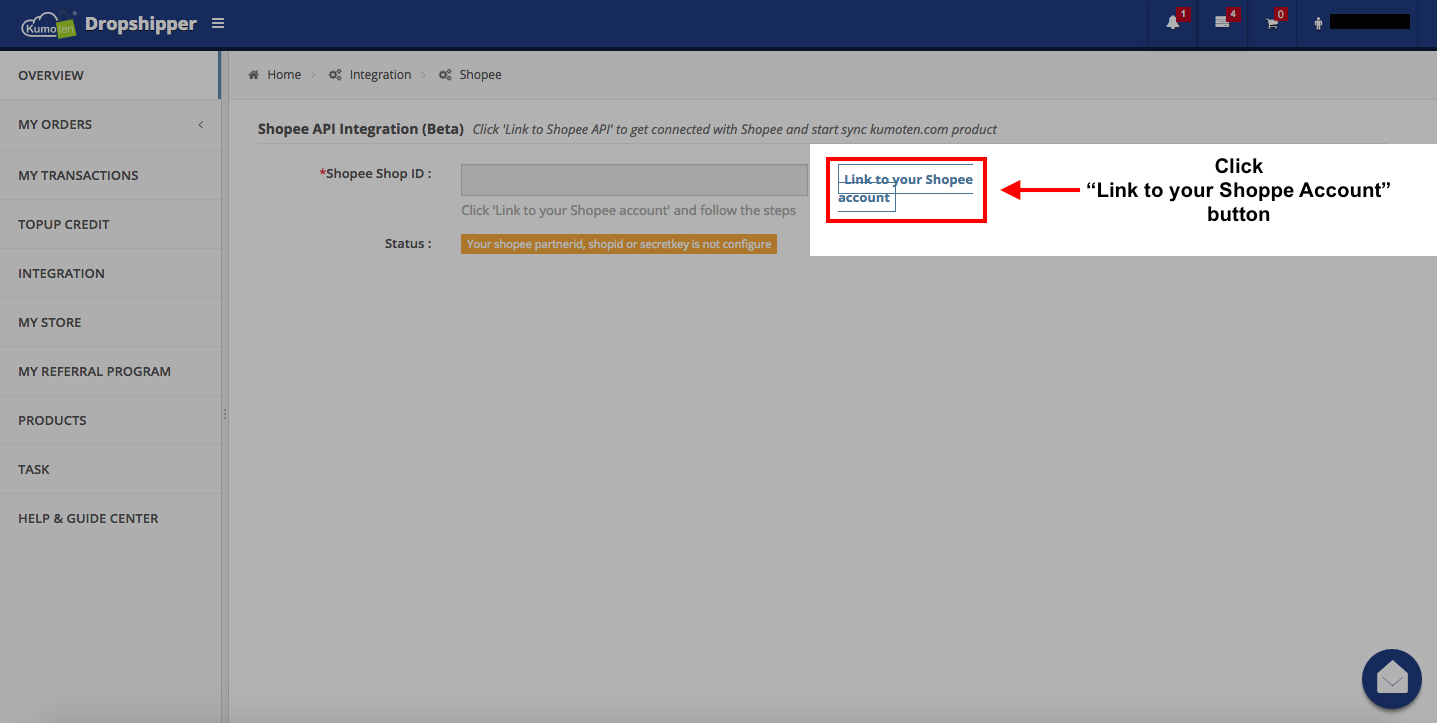1437x723 pixels.
Task: Click the Shopee API Integration (Beta) heading
Action: (x=361, y=129)
